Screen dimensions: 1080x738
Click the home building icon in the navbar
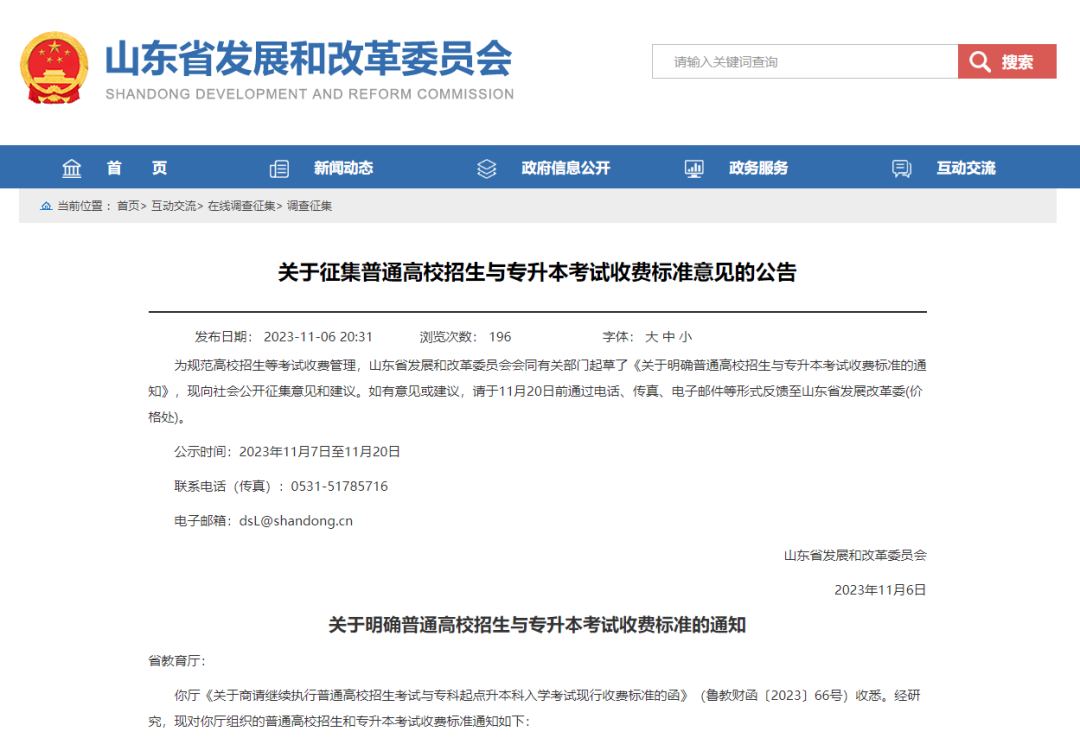72,168
